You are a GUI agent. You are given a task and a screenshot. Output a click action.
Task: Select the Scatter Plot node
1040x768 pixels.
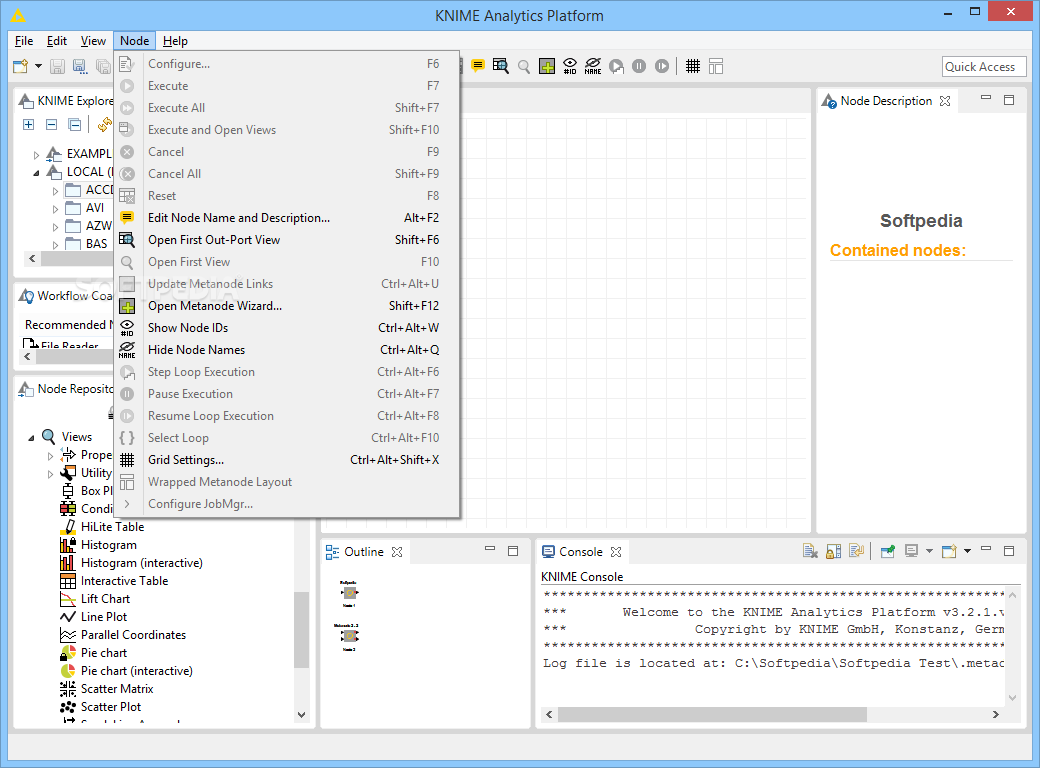[x=111, y=706]
